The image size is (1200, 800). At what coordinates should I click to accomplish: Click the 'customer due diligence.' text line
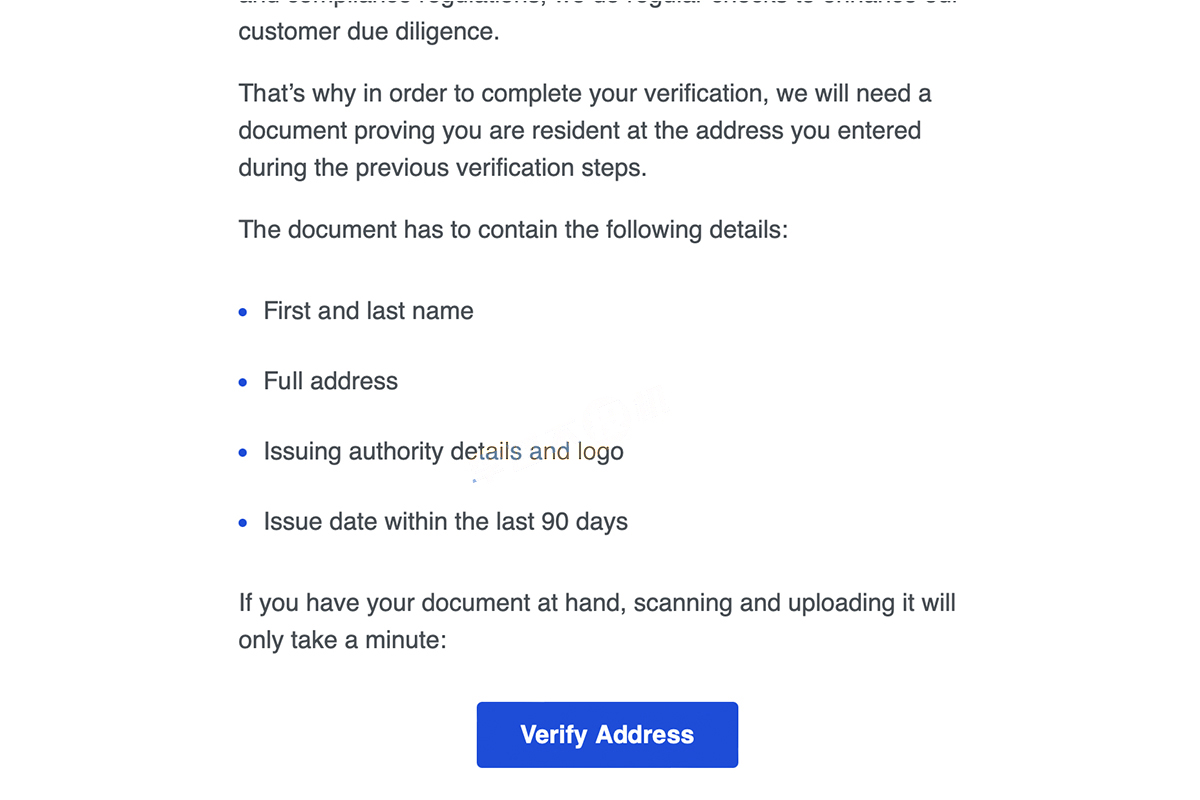pos(368,32)
